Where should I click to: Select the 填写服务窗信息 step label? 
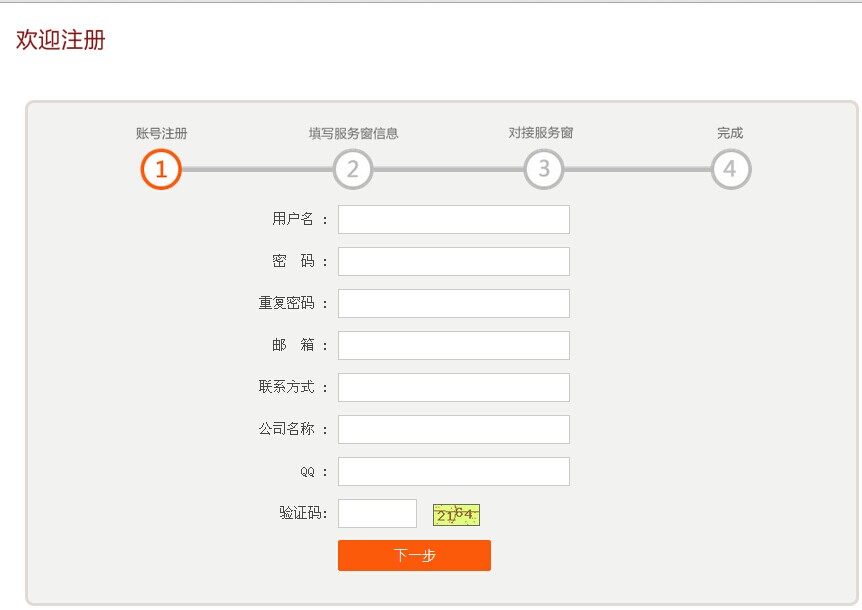(x=353, y=133)
